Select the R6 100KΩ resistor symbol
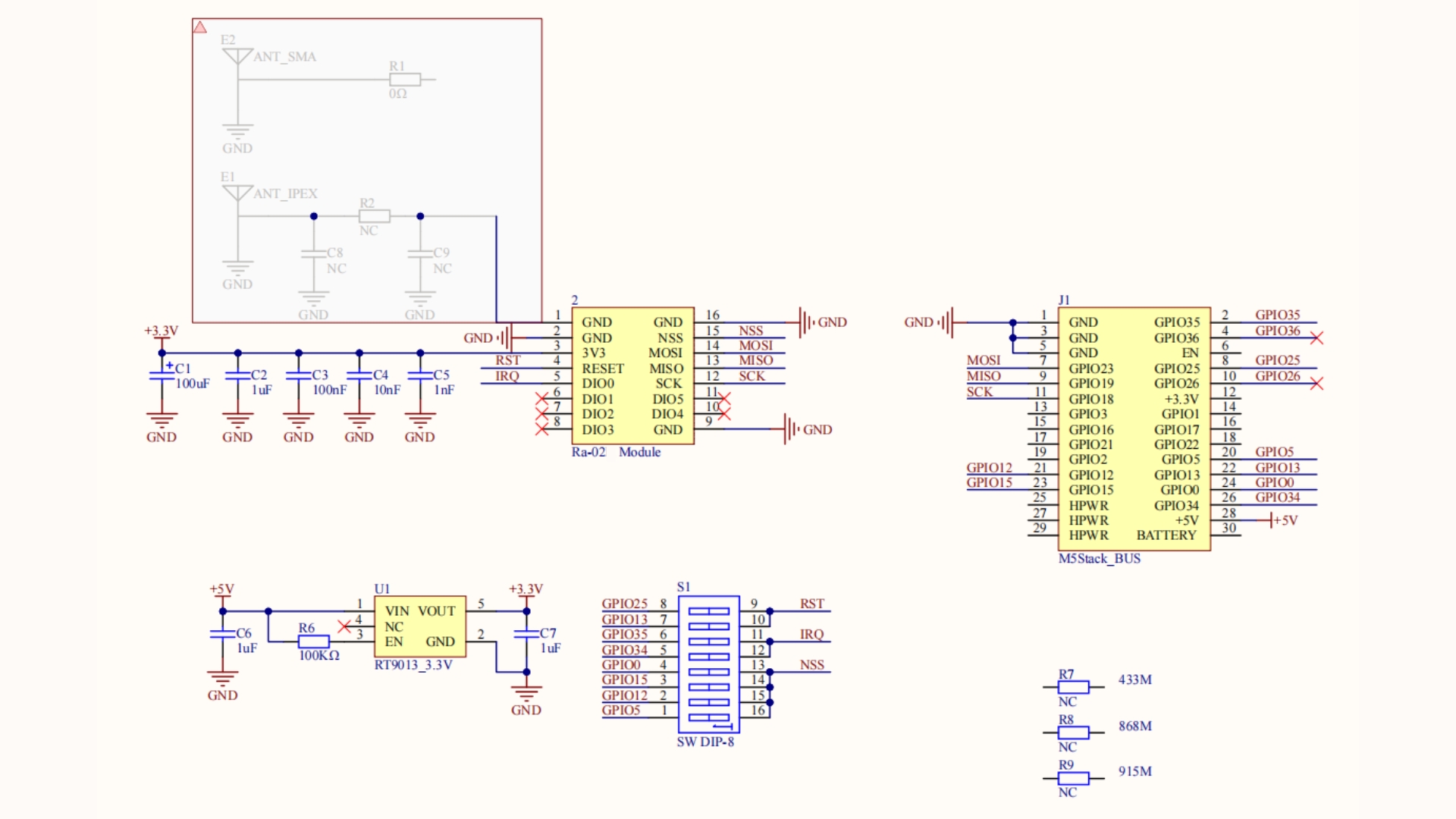This screenshot has height=819, width=1456. (313, 642)
